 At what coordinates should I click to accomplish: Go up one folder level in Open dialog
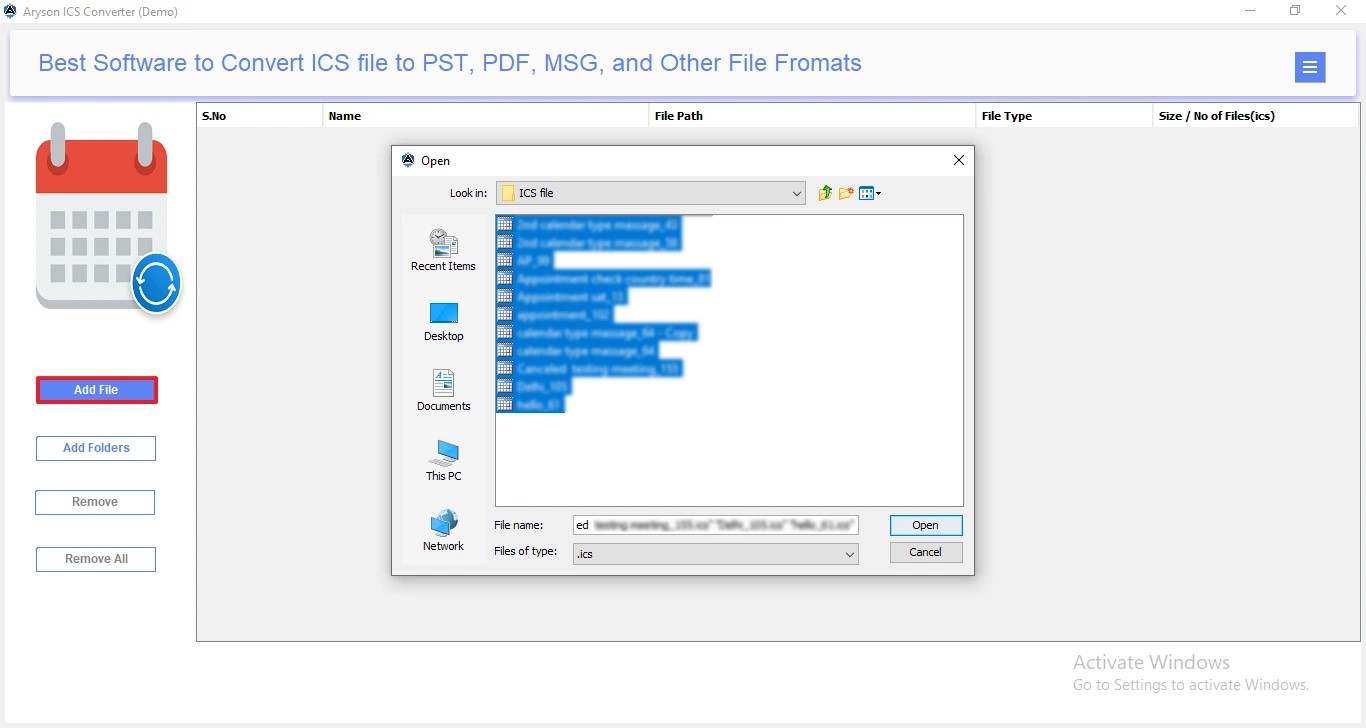[825, 193]
